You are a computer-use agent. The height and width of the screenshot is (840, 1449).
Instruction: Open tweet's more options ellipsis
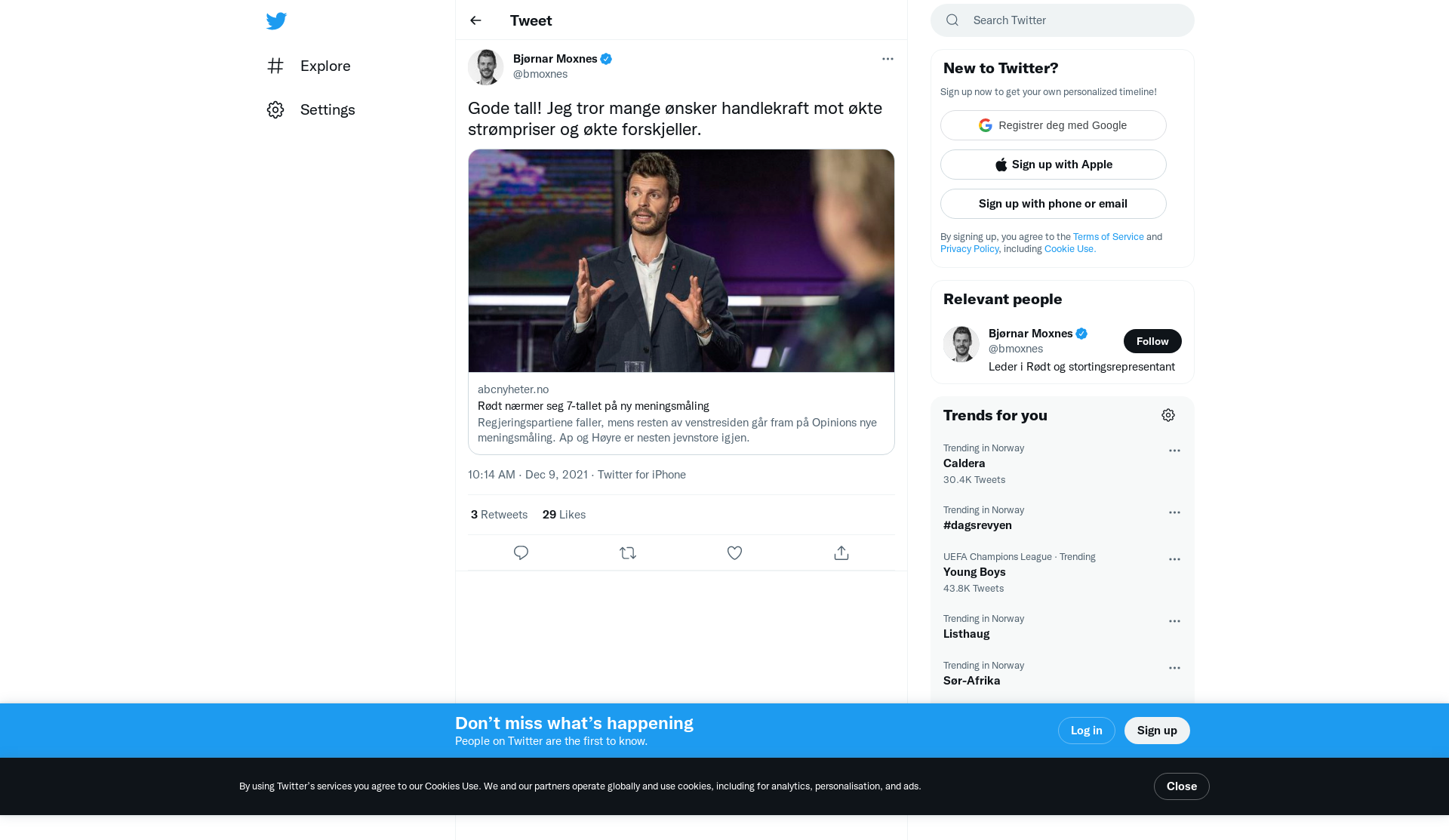pos(888,59)
